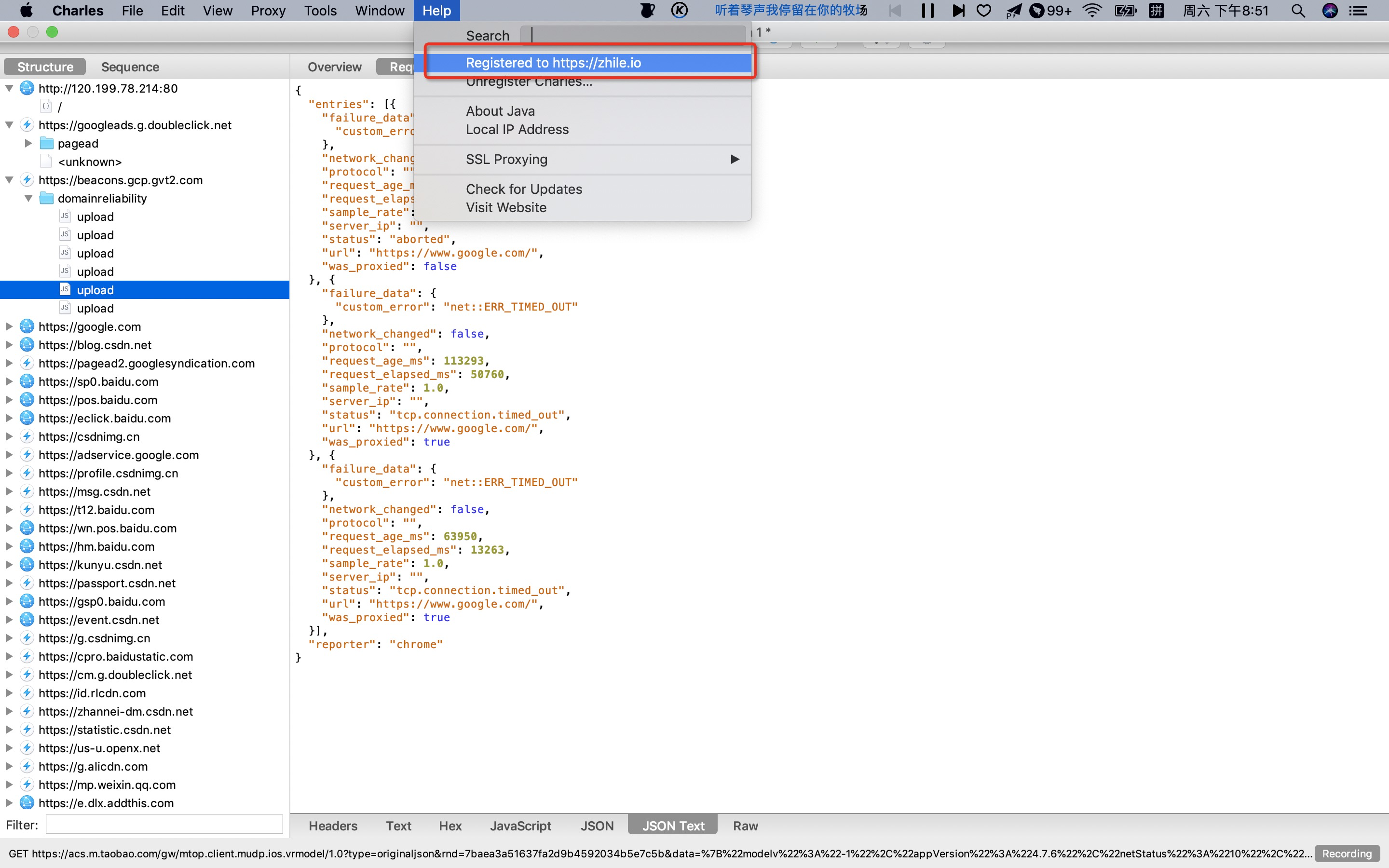
Task: Click the Help menu Search field
Action: 634,36
